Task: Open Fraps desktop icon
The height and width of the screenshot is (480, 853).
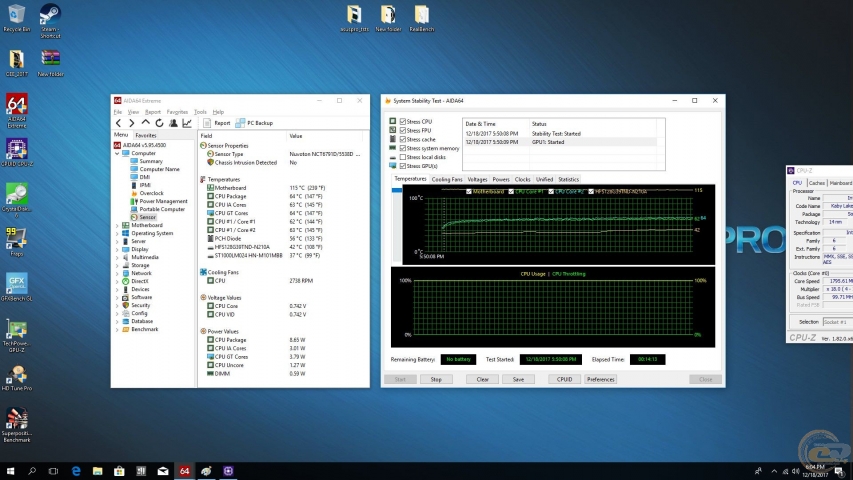Action: [16, 242]
